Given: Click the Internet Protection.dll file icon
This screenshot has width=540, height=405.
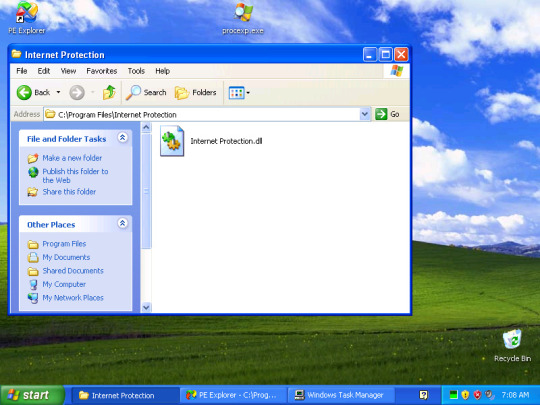Looking at the screenshot, I should (x=172, y=141).
